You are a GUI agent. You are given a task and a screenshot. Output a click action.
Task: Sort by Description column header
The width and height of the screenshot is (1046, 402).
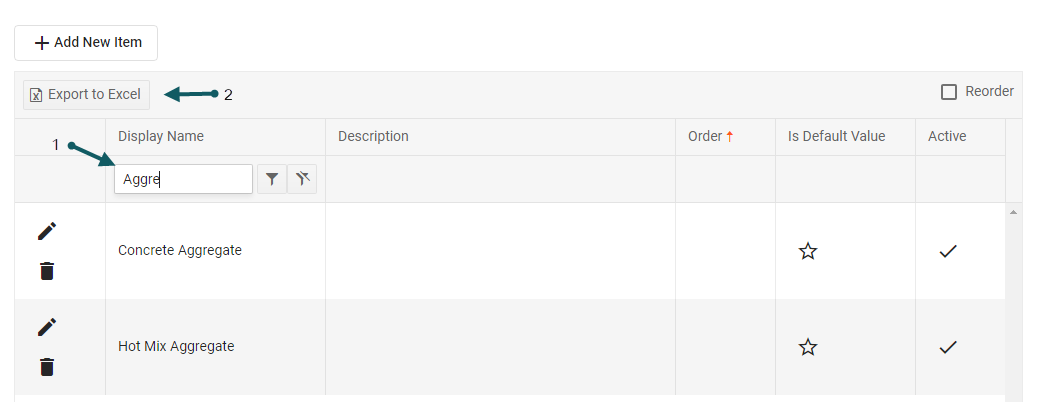[373, 136]
